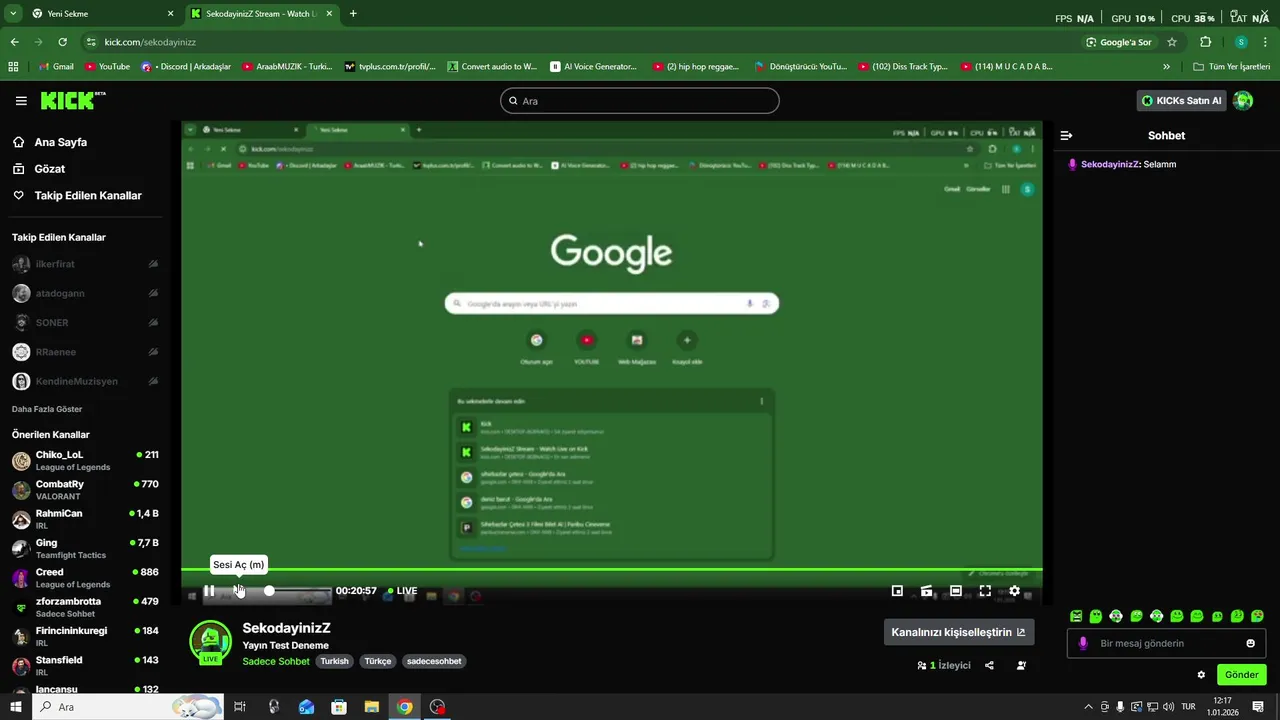
Task: Open RahmiCan IRL channel
Action: point(85,519)
